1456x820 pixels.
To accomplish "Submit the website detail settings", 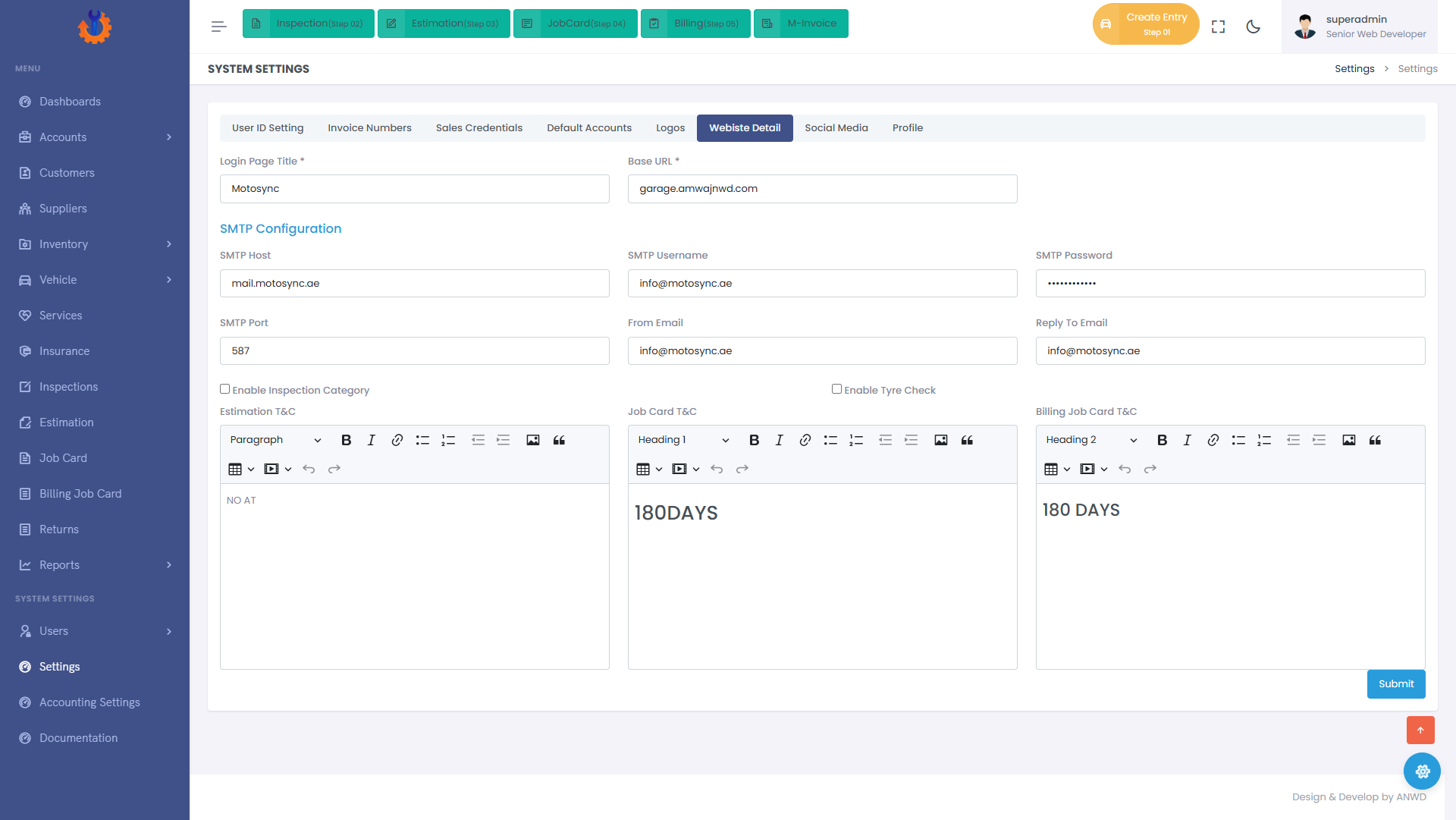I will pyautogui.click(x=1396, y=684).
